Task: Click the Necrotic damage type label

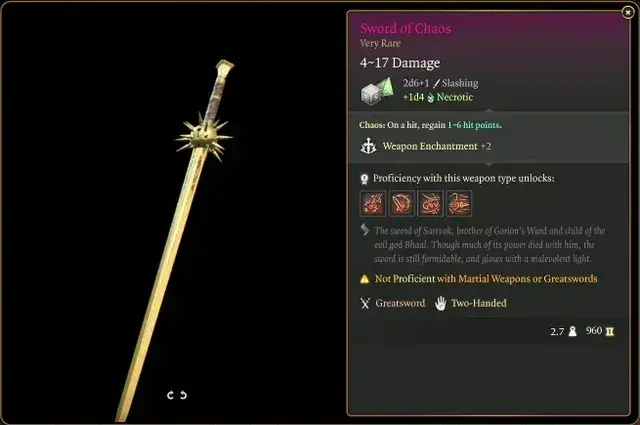Action: [455, 97]
